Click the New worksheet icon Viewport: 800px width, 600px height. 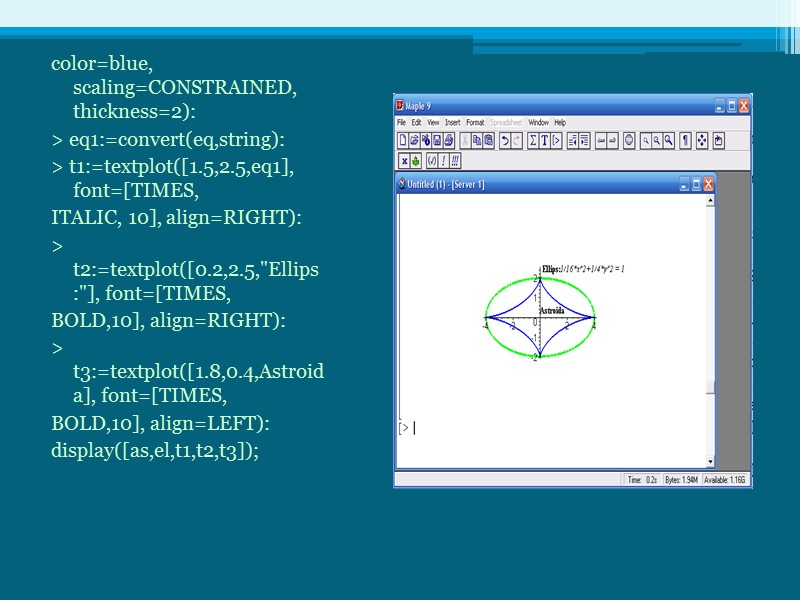click(x=403, y=140)
